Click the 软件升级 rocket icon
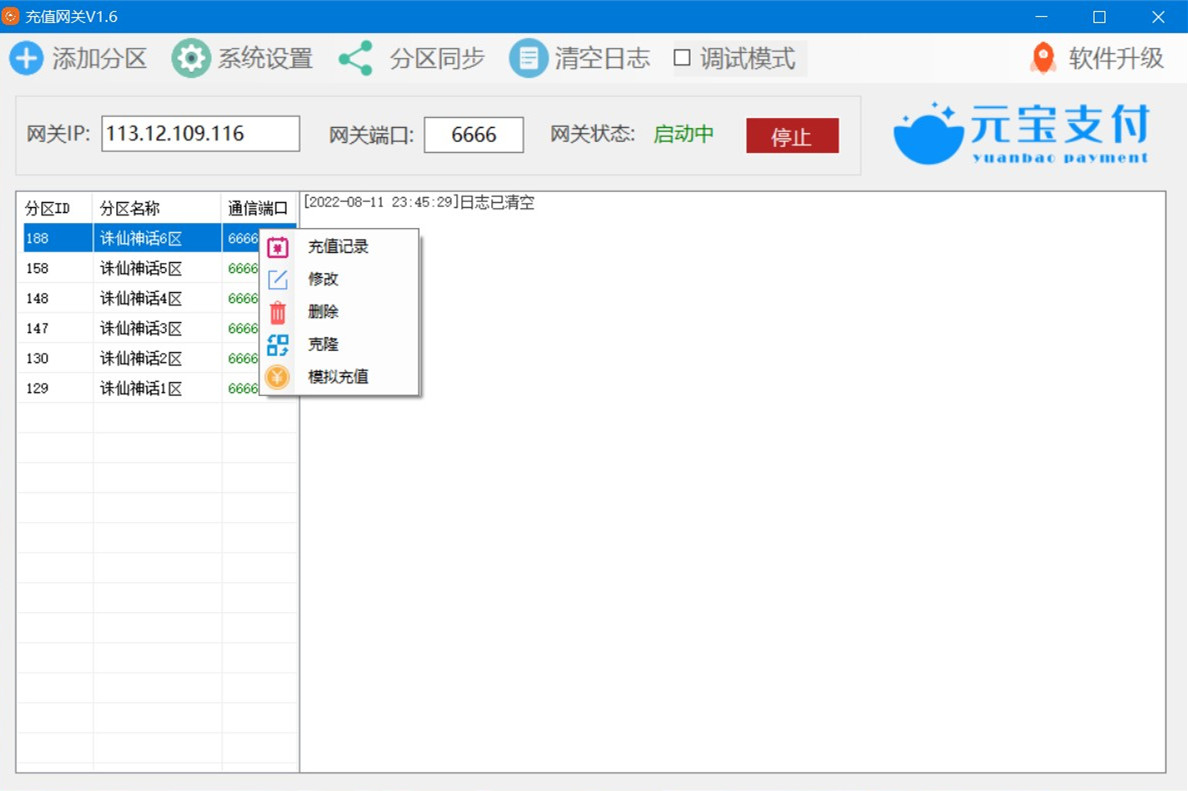This screenshot has height=791, width=1188. coord(1043,59)
